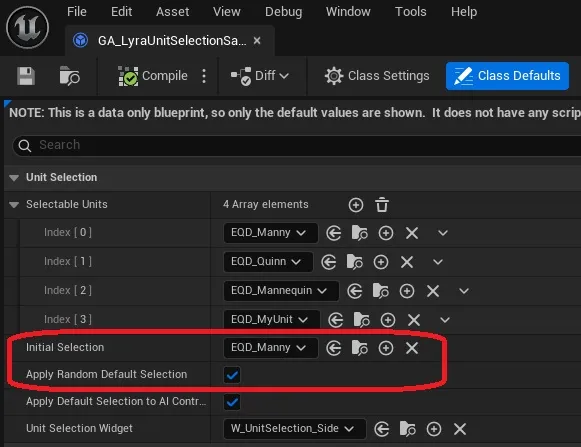Viewport: 581px width, 447px height.
Task: Click the Save blueprint floppy disk icon
Action: coord(26,76)
